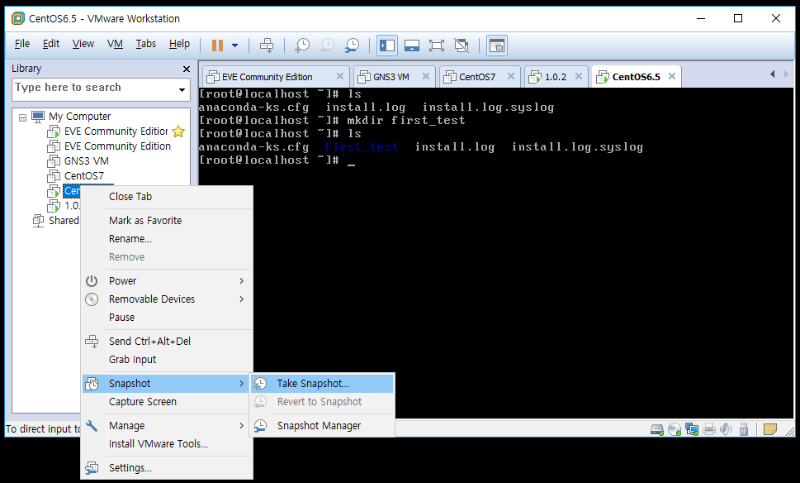Screen dimensions: 800x483
Task: Close the GNS3 VM tab
Action: [426, 77]
